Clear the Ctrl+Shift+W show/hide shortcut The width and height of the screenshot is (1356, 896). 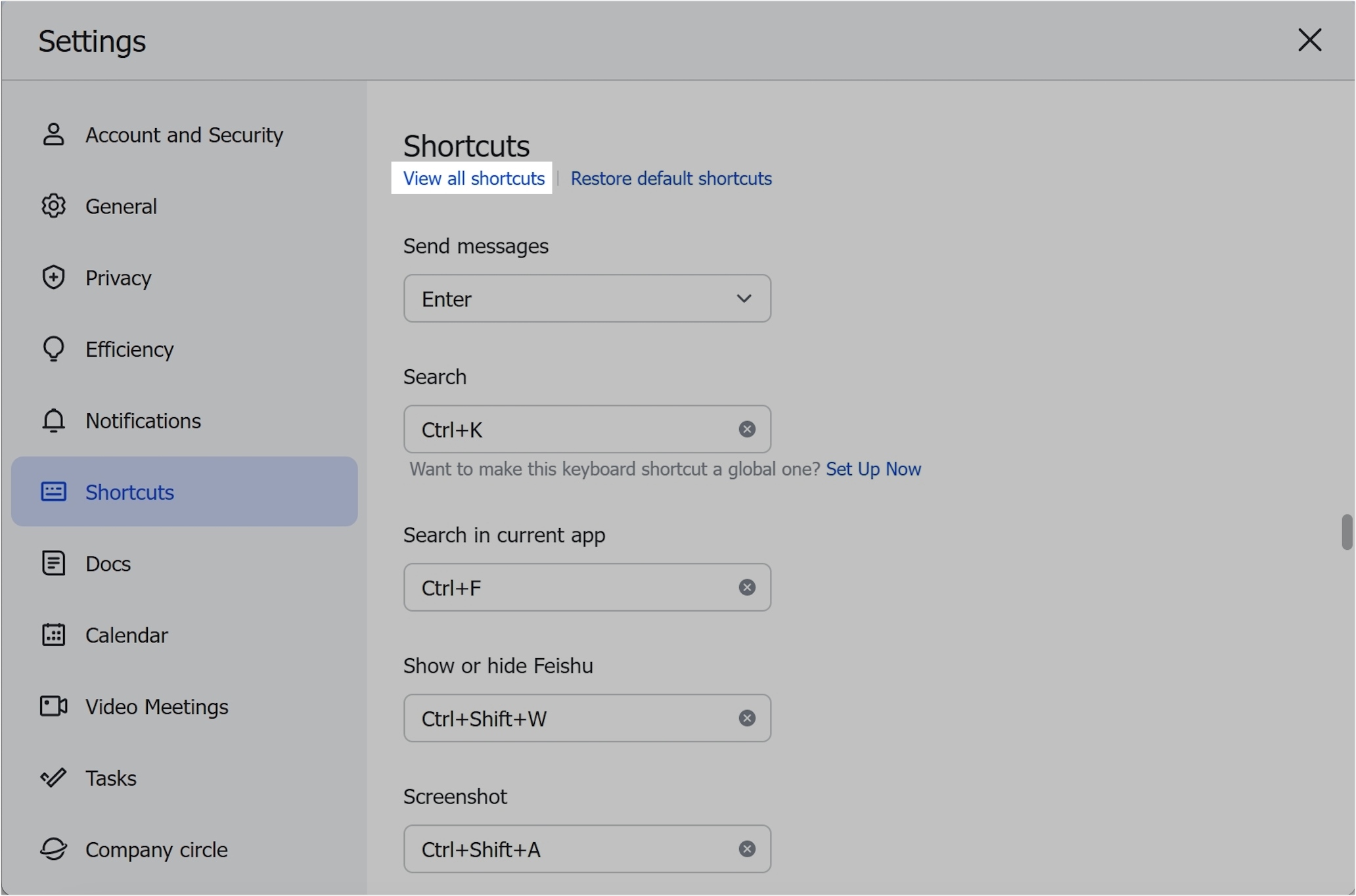click(746, 718)
